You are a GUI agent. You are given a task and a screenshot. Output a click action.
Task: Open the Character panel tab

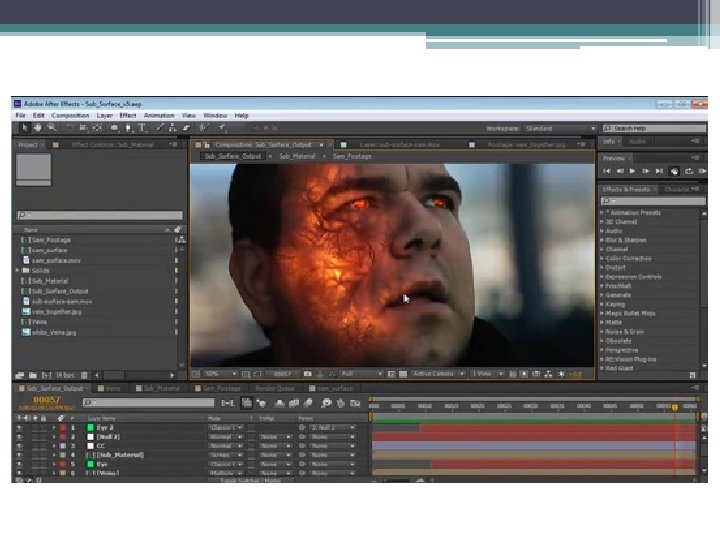[676, 189]
